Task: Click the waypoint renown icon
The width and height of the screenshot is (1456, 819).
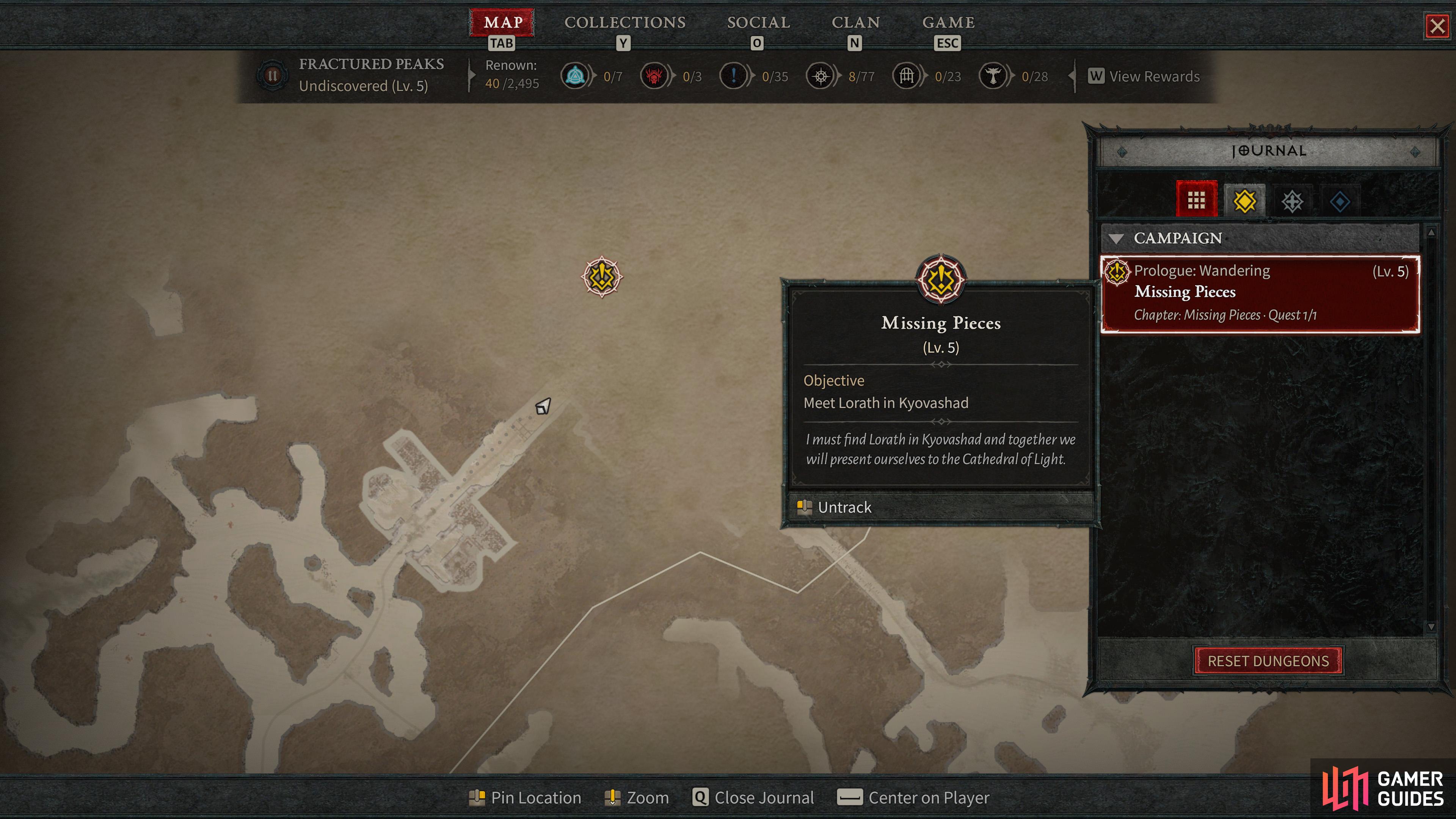Action: [x=575, y=76]
